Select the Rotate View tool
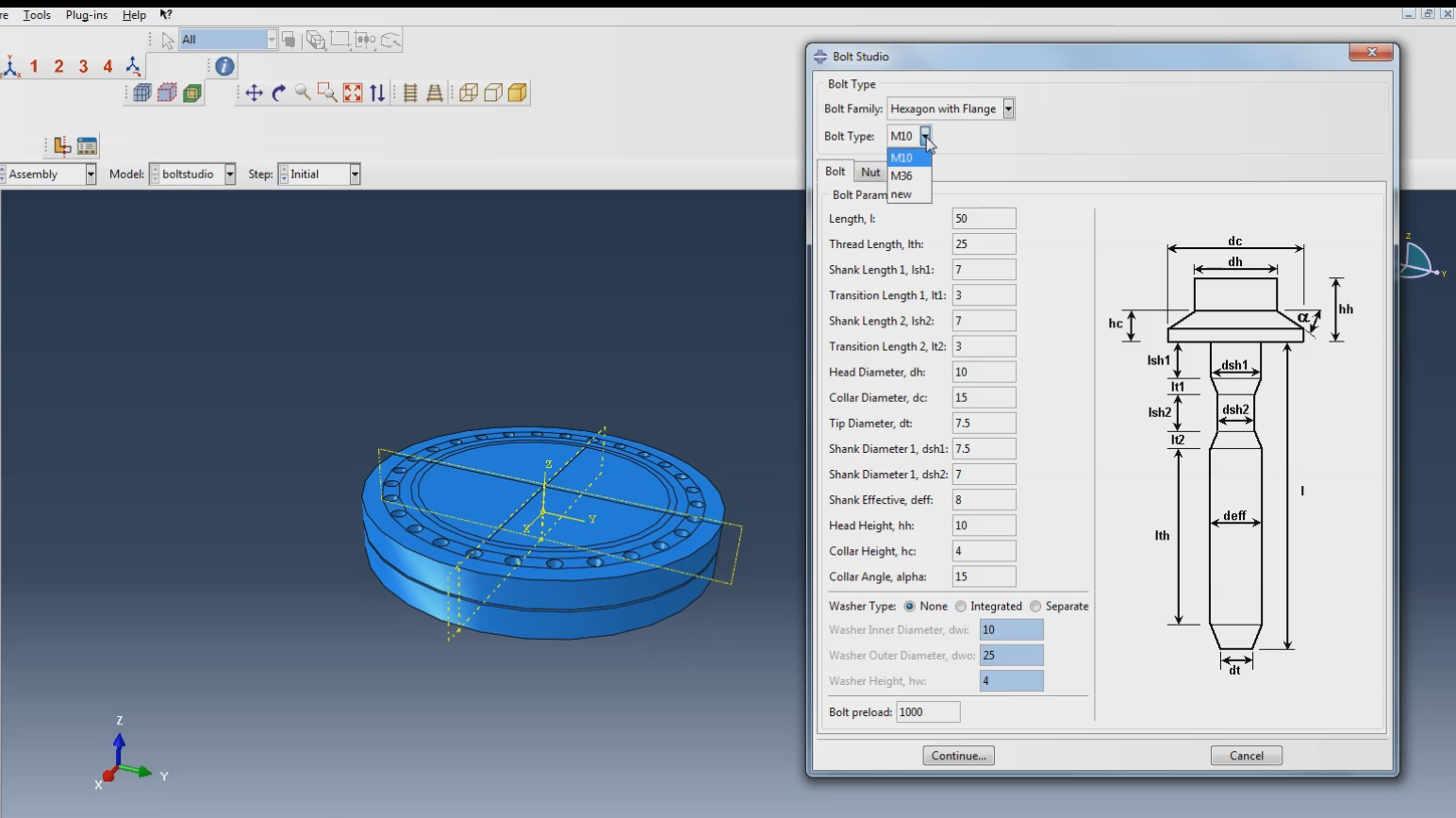Viewport: 1456px width, 818px height. [x=277, y=92]
